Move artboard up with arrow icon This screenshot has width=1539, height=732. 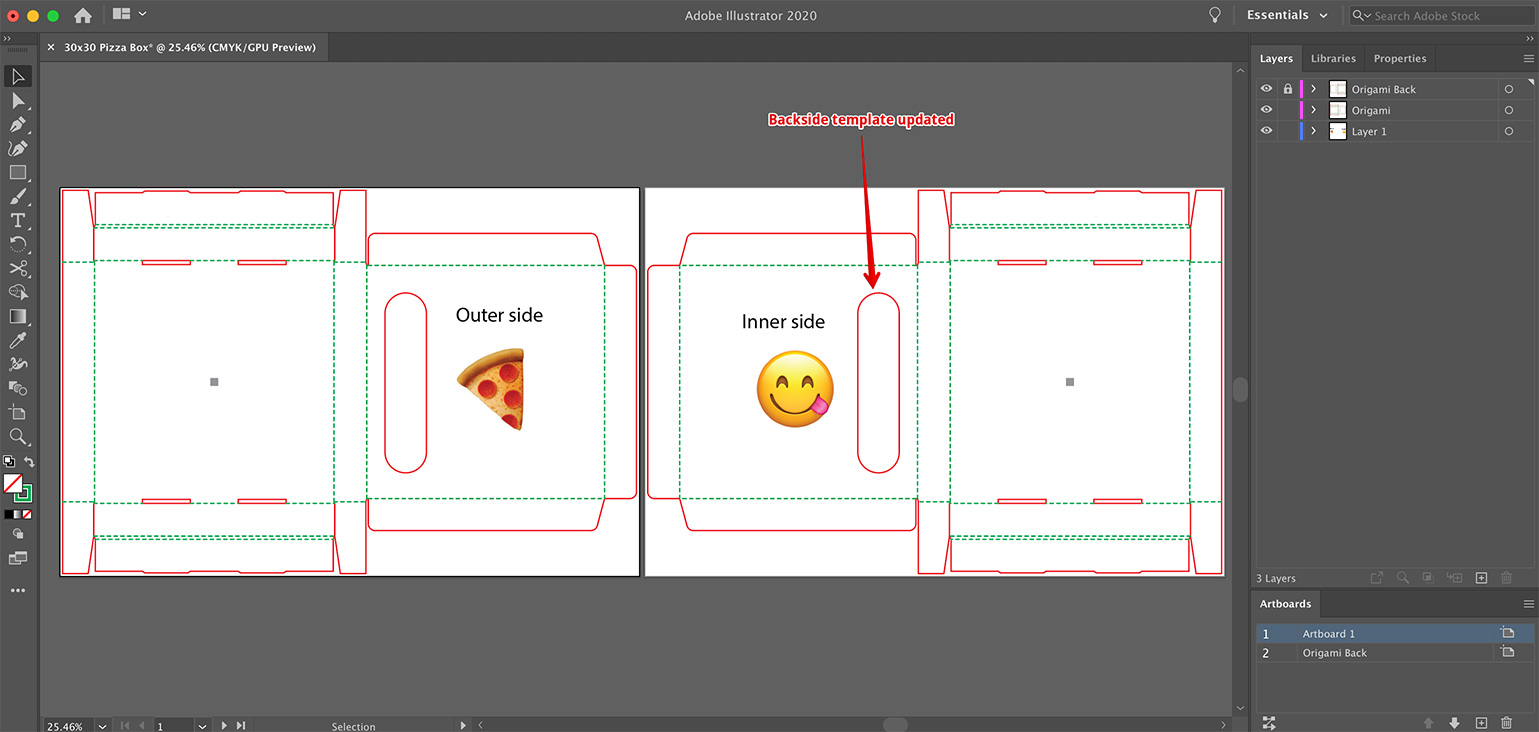[x=1428, y=722]
